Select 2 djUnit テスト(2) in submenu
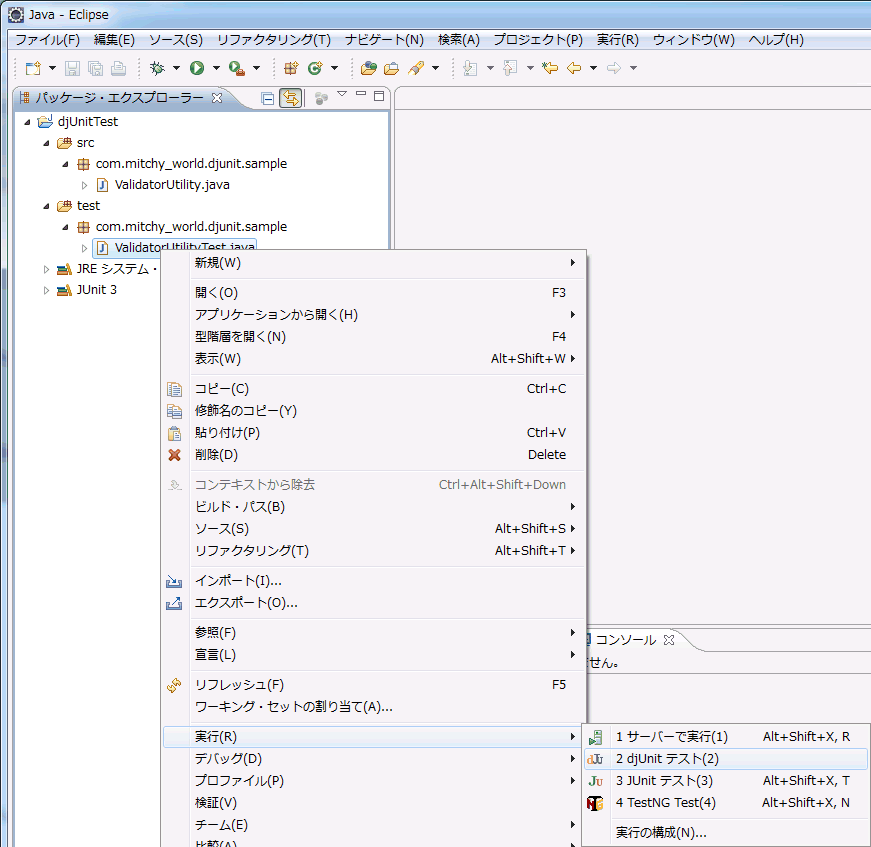 [x=725, y=759]
